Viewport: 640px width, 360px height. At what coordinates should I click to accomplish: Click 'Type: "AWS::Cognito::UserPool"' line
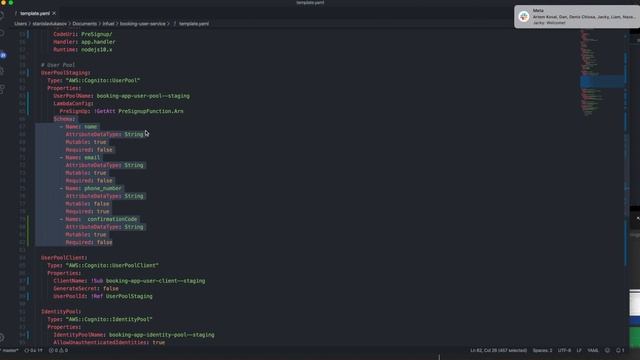tap(93, 80)
